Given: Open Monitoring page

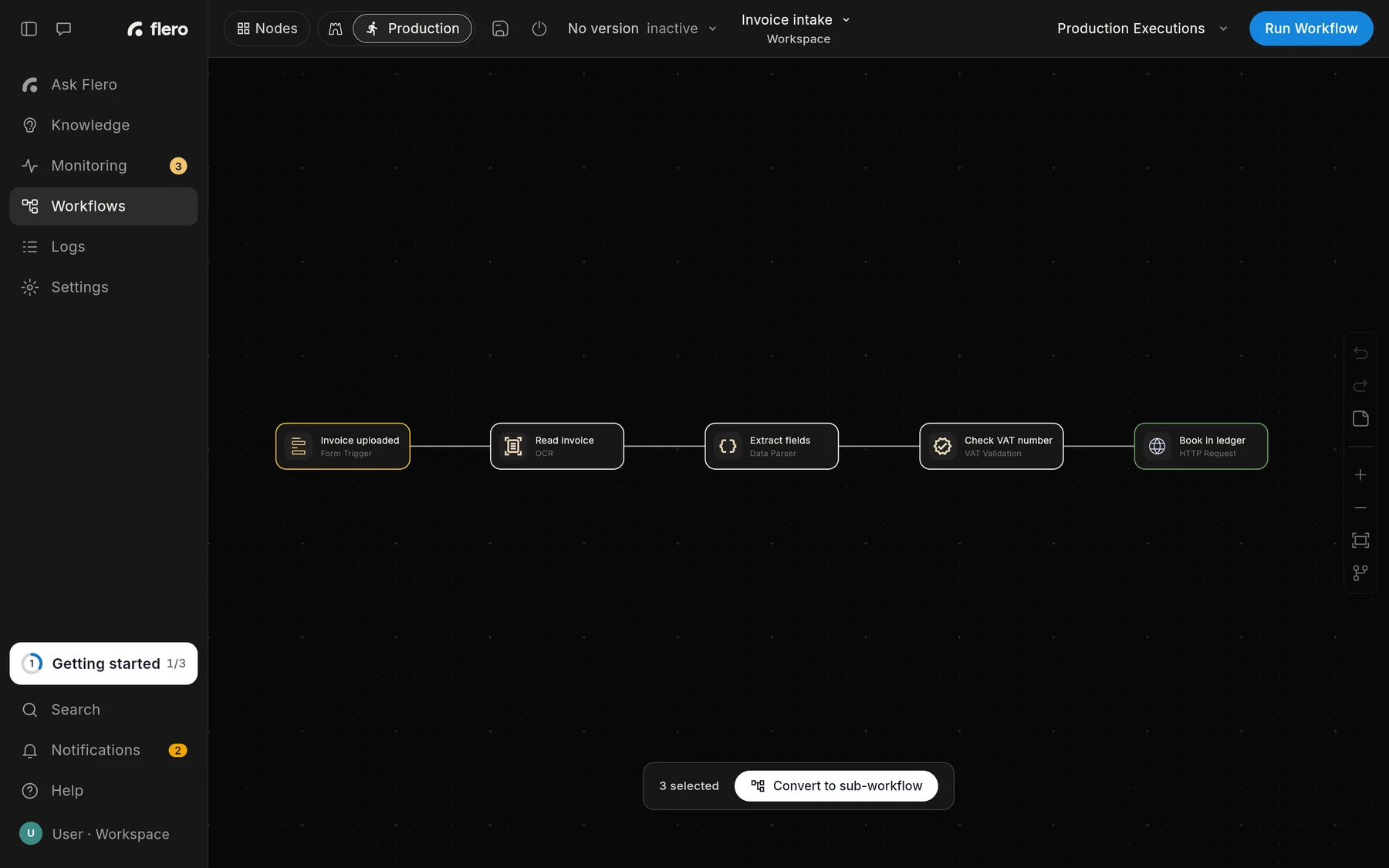Looking at the screenshot, I should [x=103, y=166].
